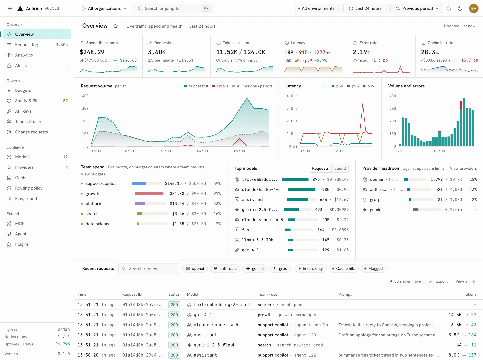Select the first filter chip after search box
The width and height of the screenshot is (483, 360).
[x=195, y=268]
